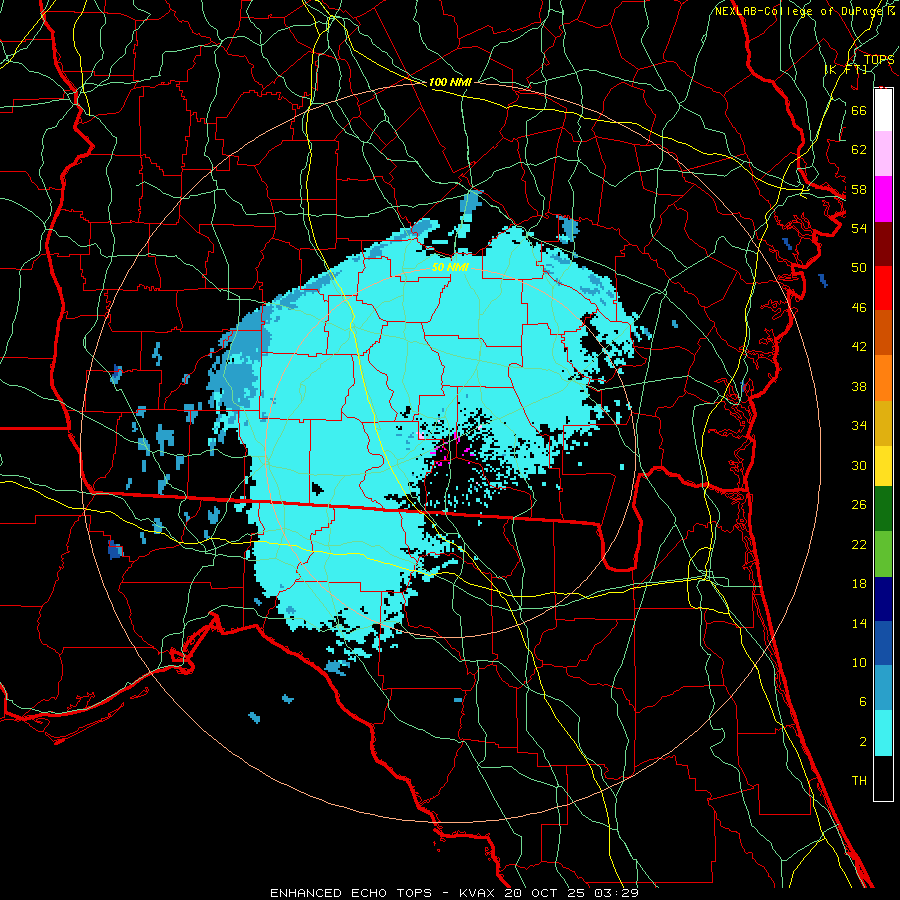
Task: Click the TH legend label
Action: pyautogui.click(x=859, y=781)
